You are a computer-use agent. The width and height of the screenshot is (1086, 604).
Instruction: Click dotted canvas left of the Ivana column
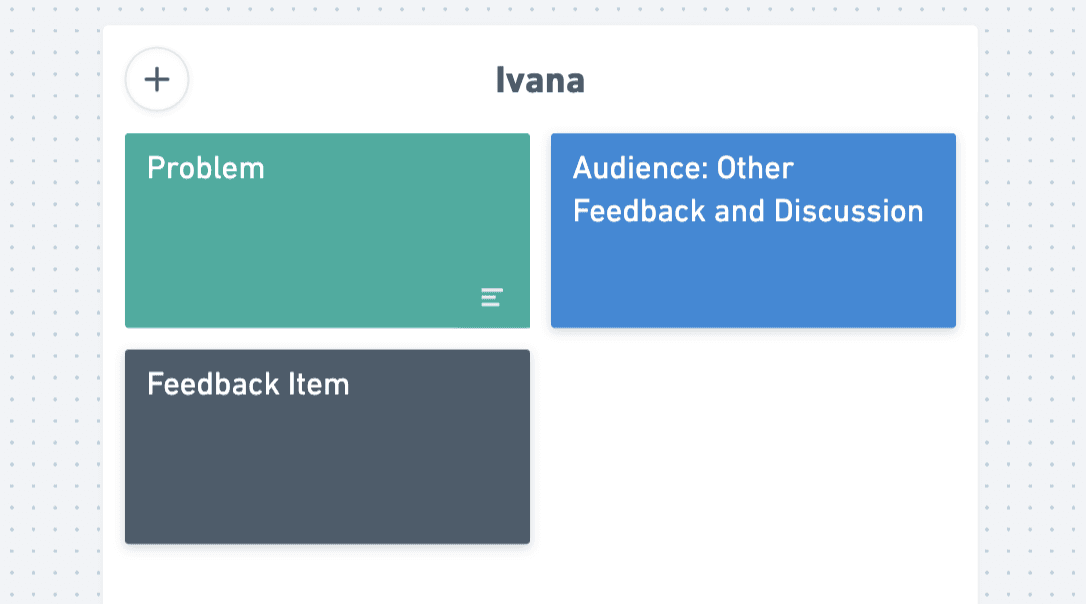[50, 300]
